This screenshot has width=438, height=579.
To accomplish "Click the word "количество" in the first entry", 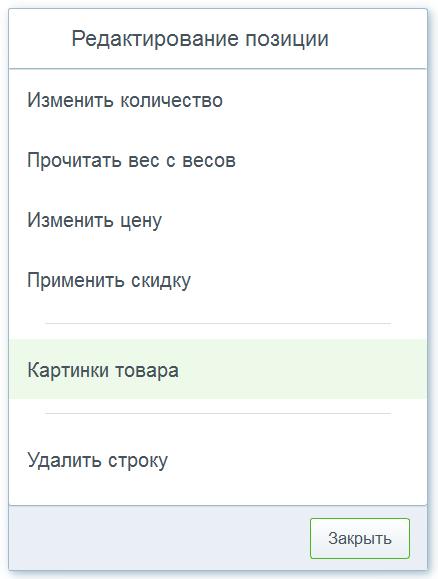I will point(172,100).
